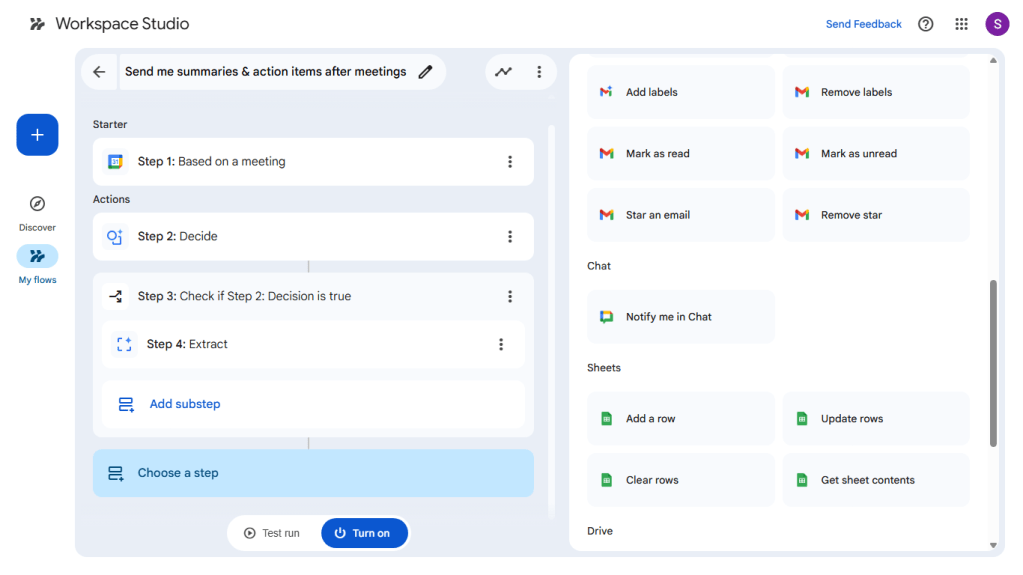Choose the Star an email action
Viewport: 1023px width, 575px height.
(680, 215)
